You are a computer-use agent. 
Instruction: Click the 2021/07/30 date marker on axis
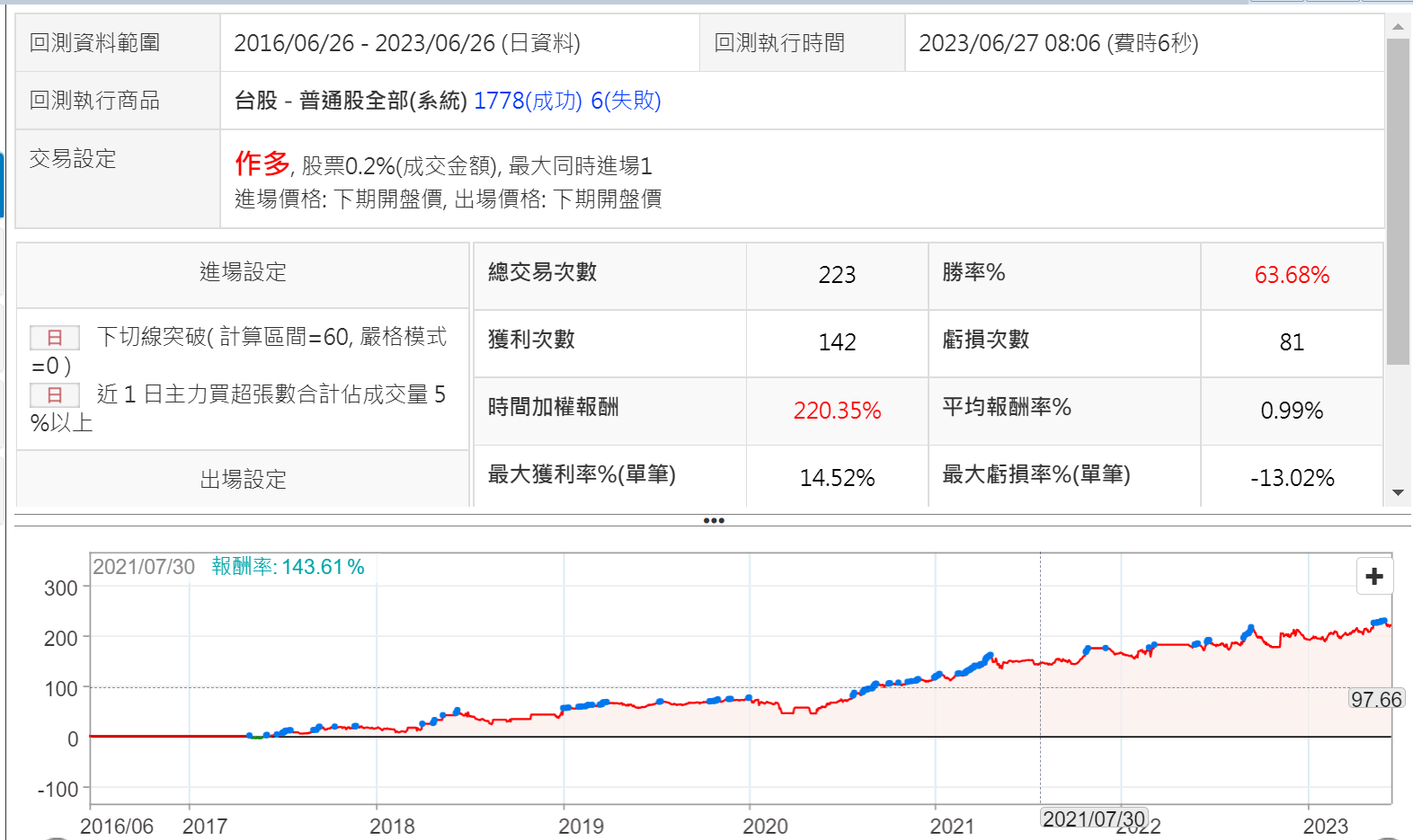click(x=1093, y=818)
